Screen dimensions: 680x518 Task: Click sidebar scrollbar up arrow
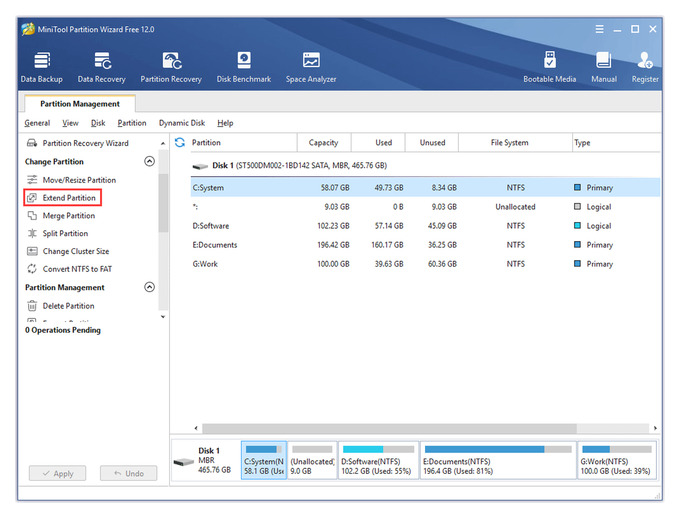click(x=163, y=143)
